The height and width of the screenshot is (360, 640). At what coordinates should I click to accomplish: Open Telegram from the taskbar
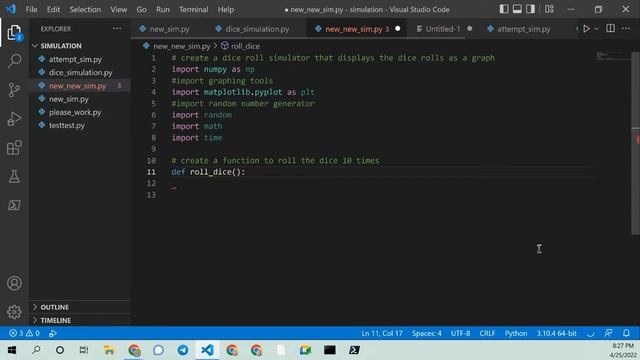pyautogui.click(x=182, y=350)
